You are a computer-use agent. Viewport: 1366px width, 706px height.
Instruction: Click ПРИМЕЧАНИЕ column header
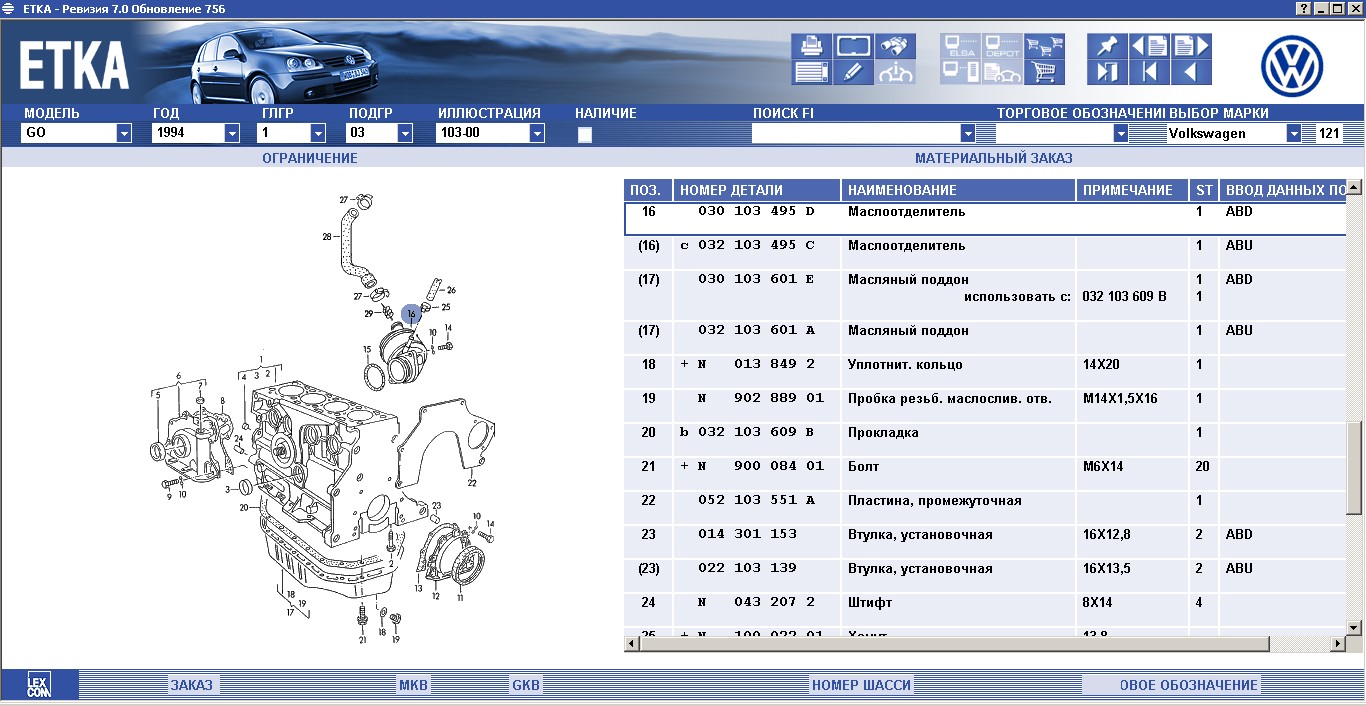pyautogui.click(x=1133, y=190)
